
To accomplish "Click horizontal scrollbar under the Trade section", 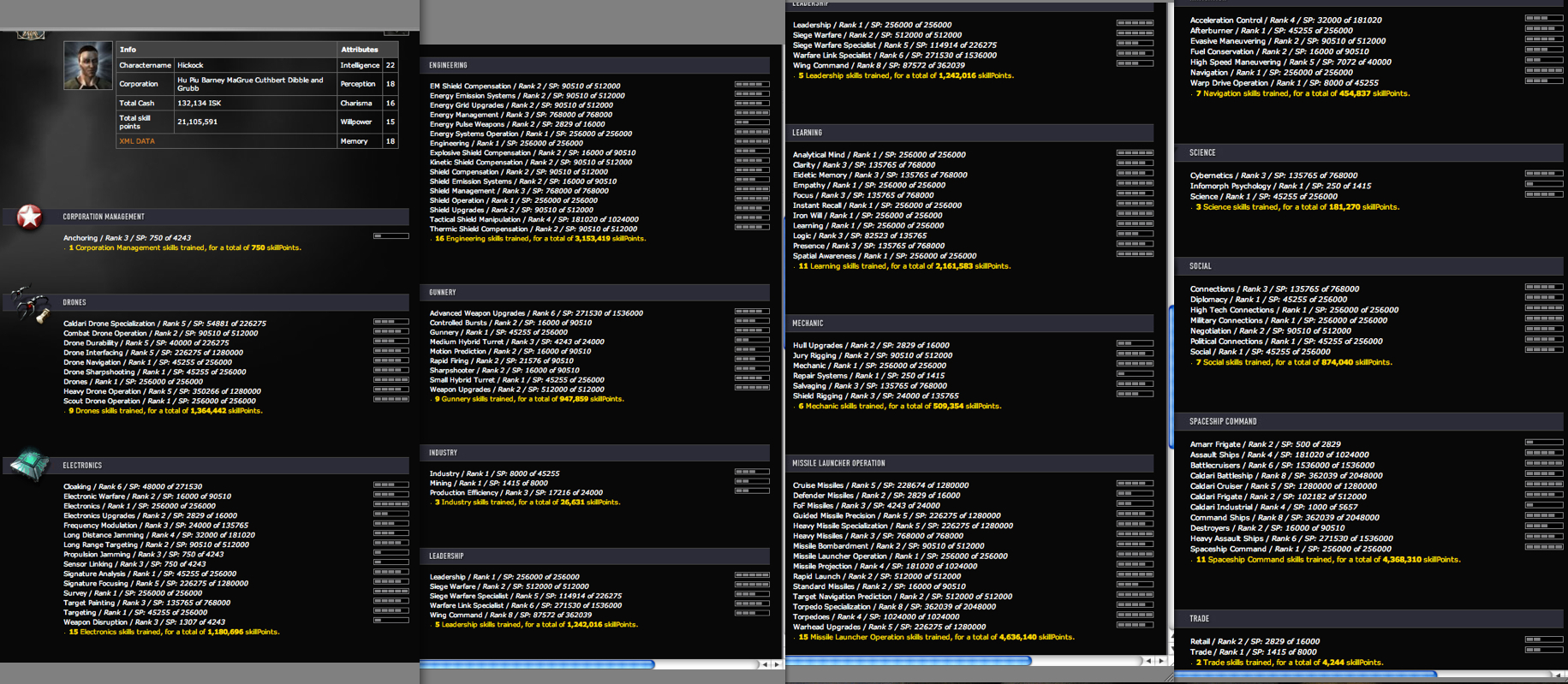I will click(1306, 675).
